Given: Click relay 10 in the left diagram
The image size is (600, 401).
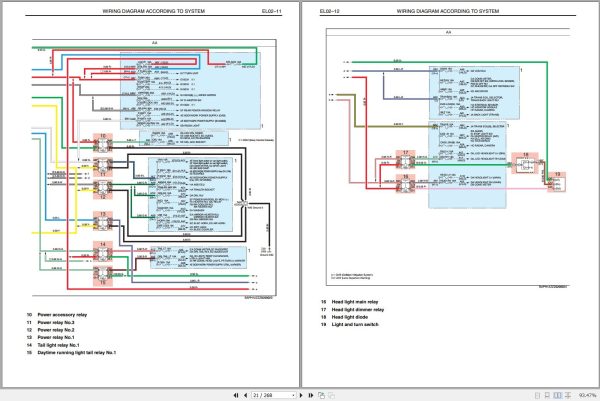Looking at the screenshot, I should coord(103,143).
